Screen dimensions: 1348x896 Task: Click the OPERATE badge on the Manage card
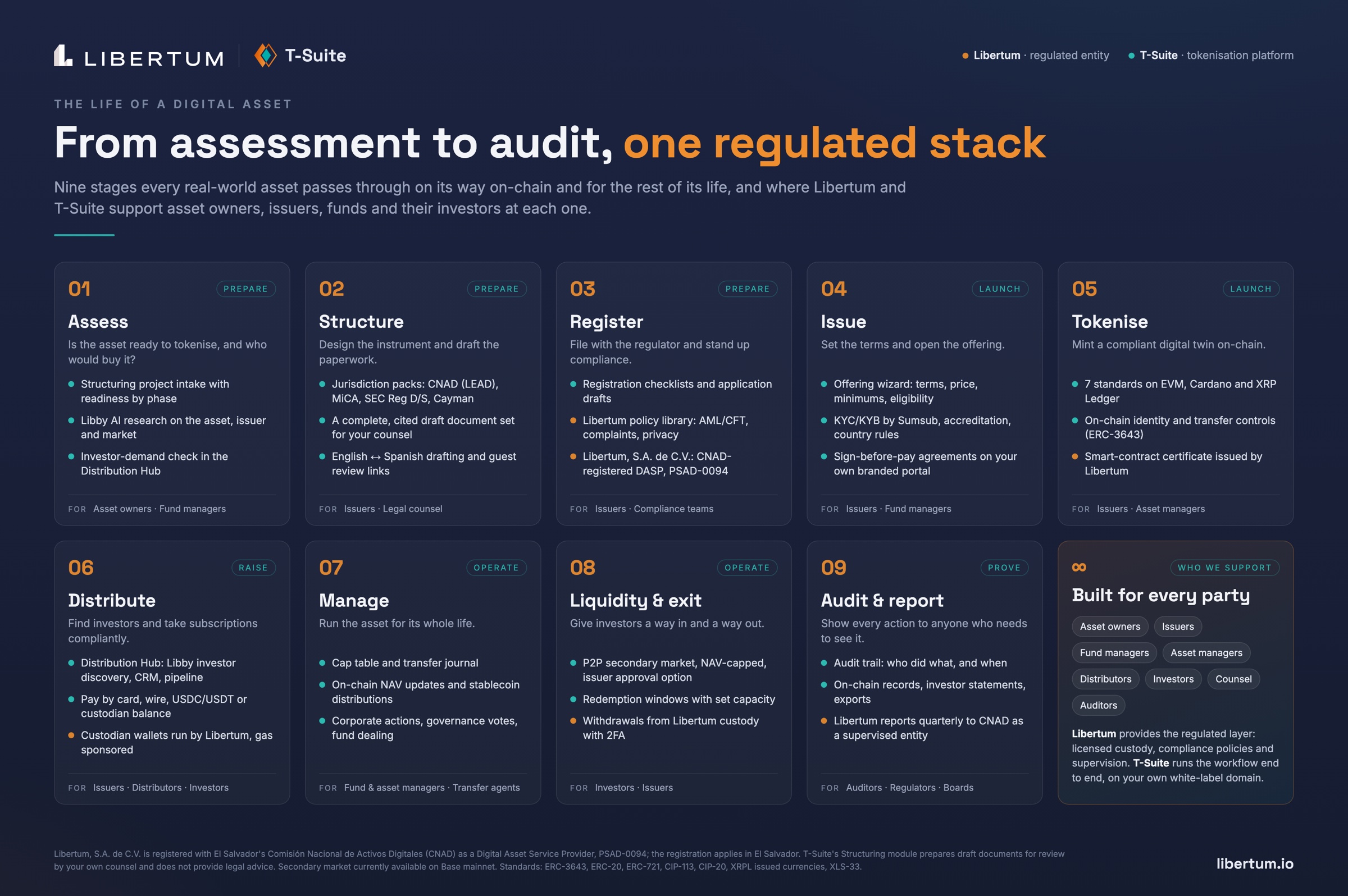click(x=496, y=568)
